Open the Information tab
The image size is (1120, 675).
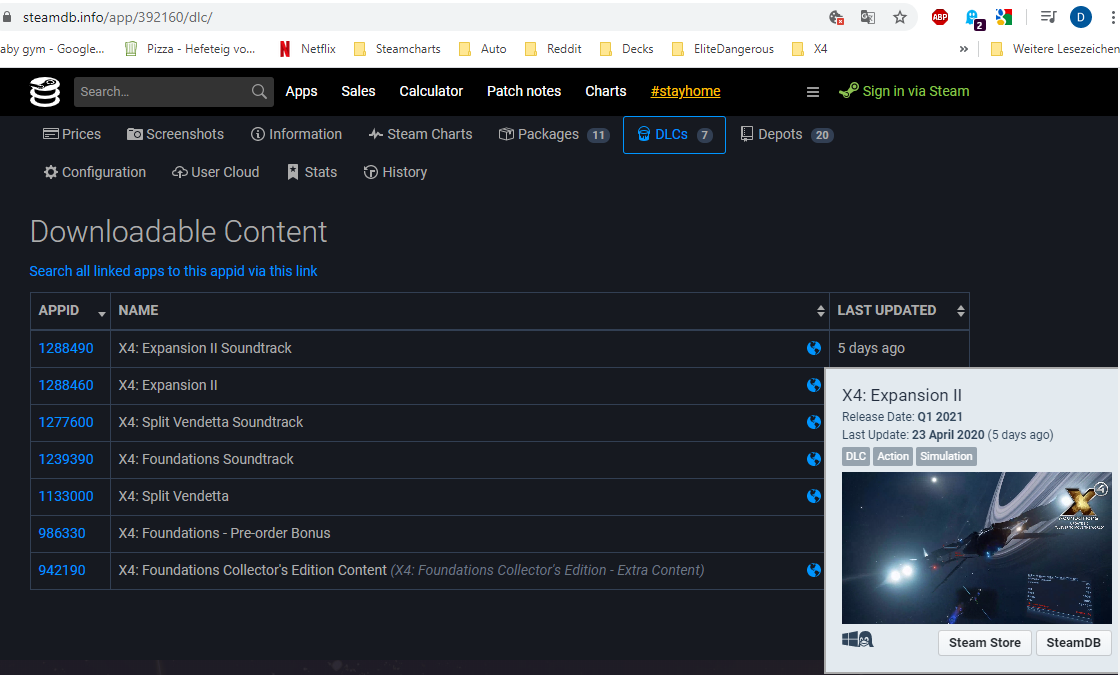[x=296, y=134]
